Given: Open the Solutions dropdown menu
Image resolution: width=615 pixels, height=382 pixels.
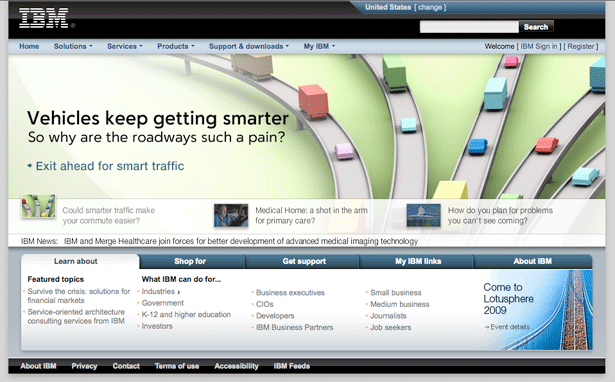Looking at the screenshot, I should 73,46.
